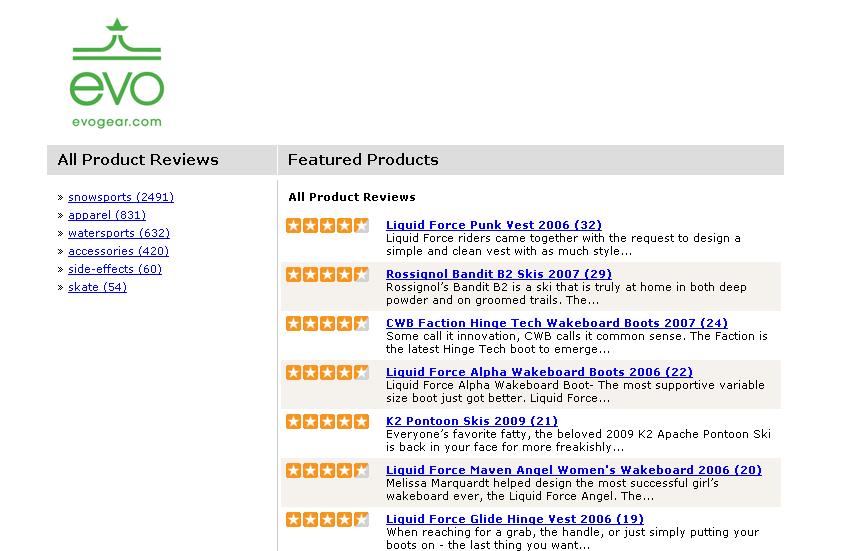This screenshot has width=842, height=551.
Task: Open Liquid Force Punk Vest 2006 review
Action: click(x=494, y=225)
